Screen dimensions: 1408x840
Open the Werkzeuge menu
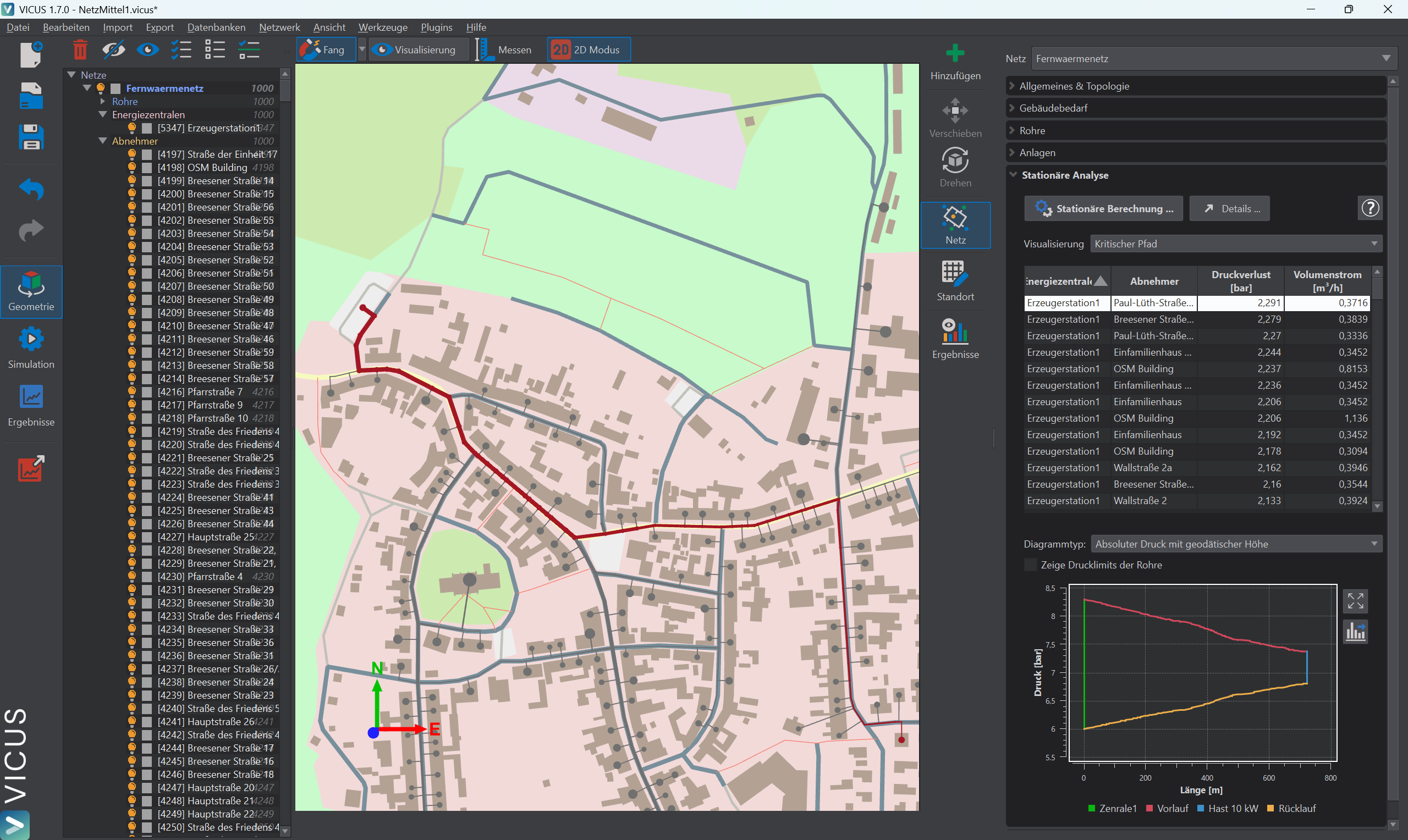pos(383,27)
